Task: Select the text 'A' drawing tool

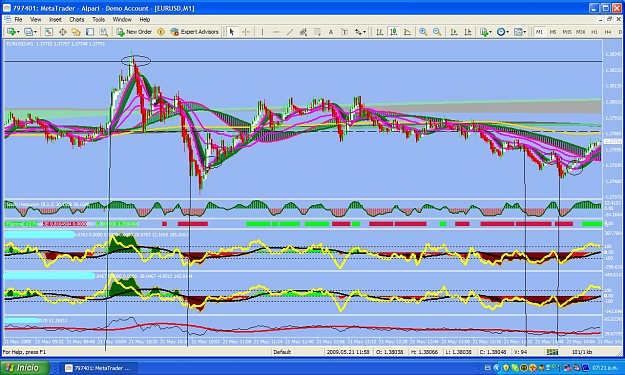Action: pyautogui.click(x=331, y=32)
